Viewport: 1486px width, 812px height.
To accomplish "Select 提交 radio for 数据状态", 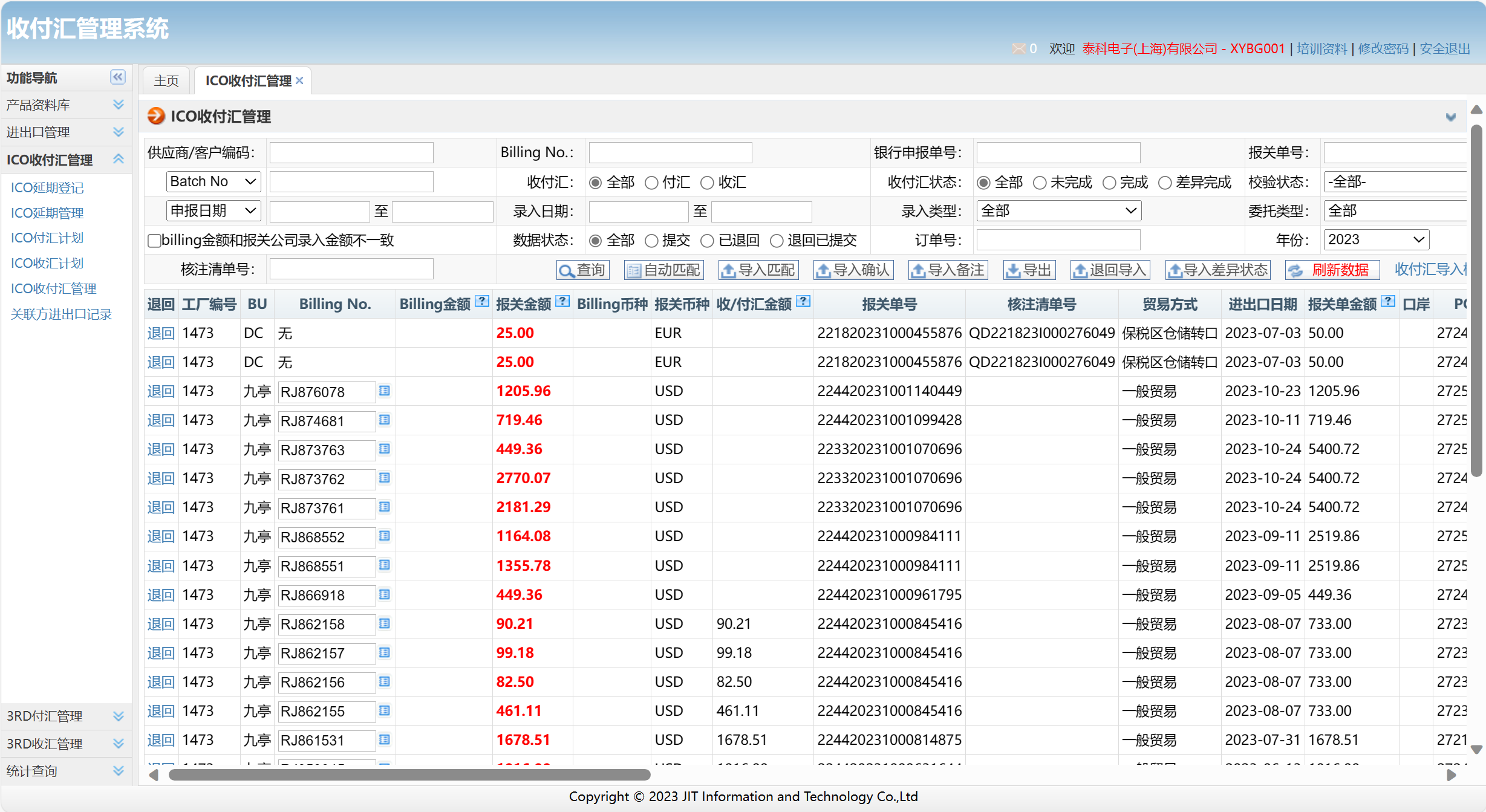I will coord(651,241).
